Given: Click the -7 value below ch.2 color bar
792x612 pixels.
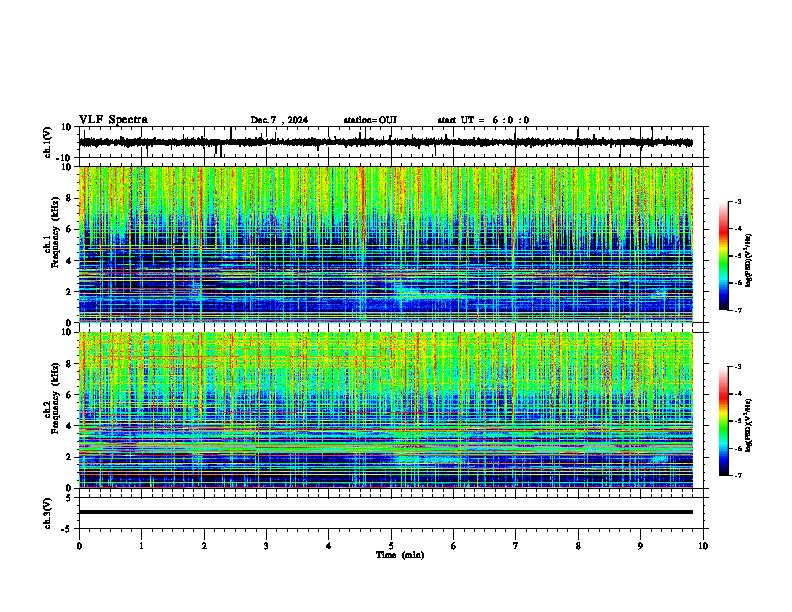Looking at the screenshot, I should 738,475.
